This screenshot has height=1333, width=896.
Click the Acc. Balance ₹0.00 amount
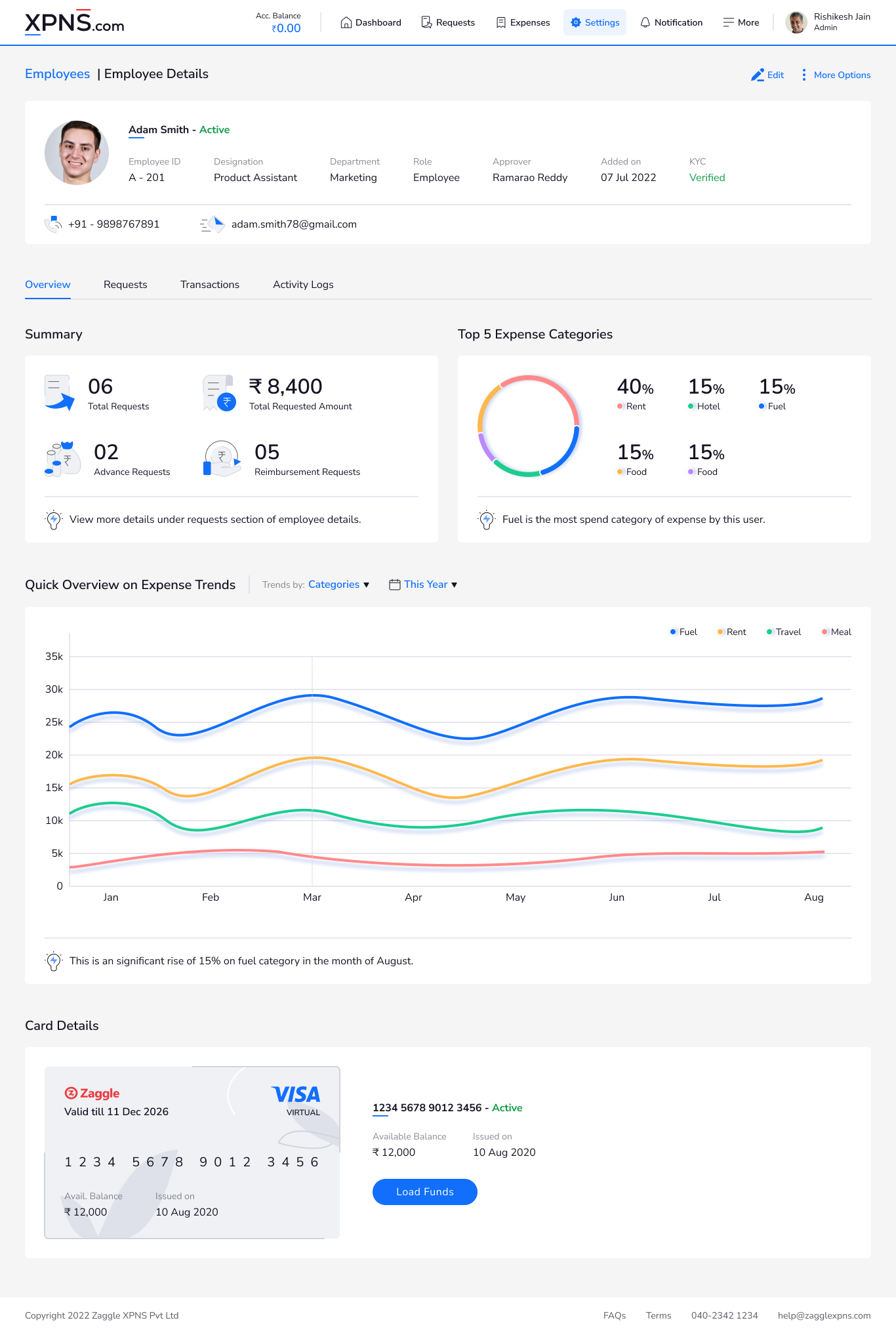pyautogui.click(x=287, y=28)
